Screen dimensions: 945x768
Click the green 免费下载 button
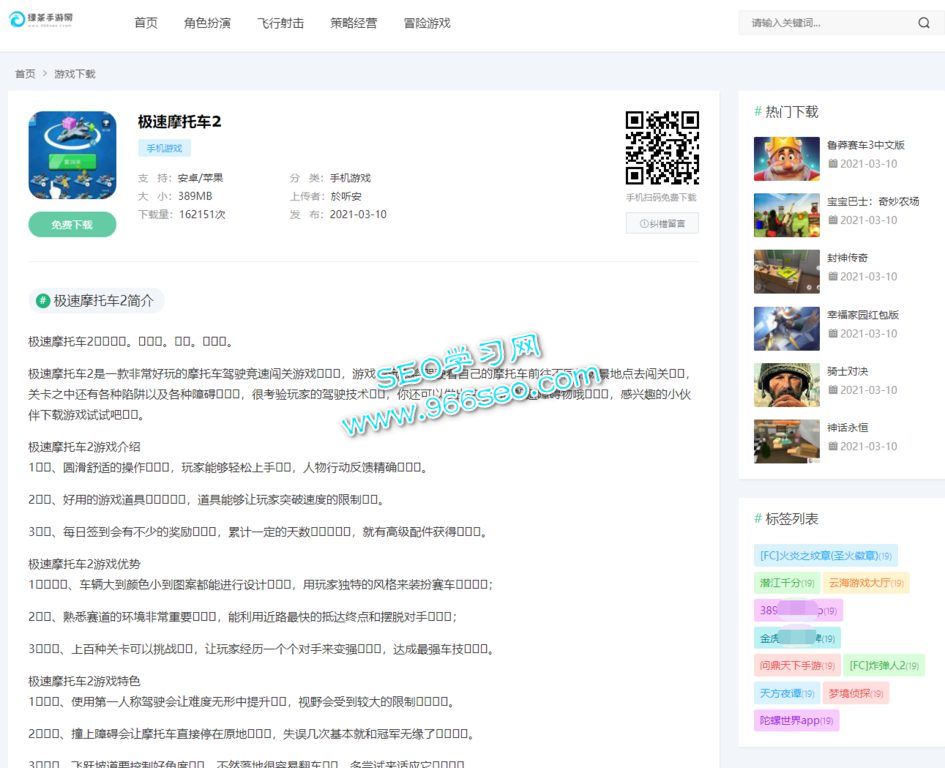tap(72, 224)
